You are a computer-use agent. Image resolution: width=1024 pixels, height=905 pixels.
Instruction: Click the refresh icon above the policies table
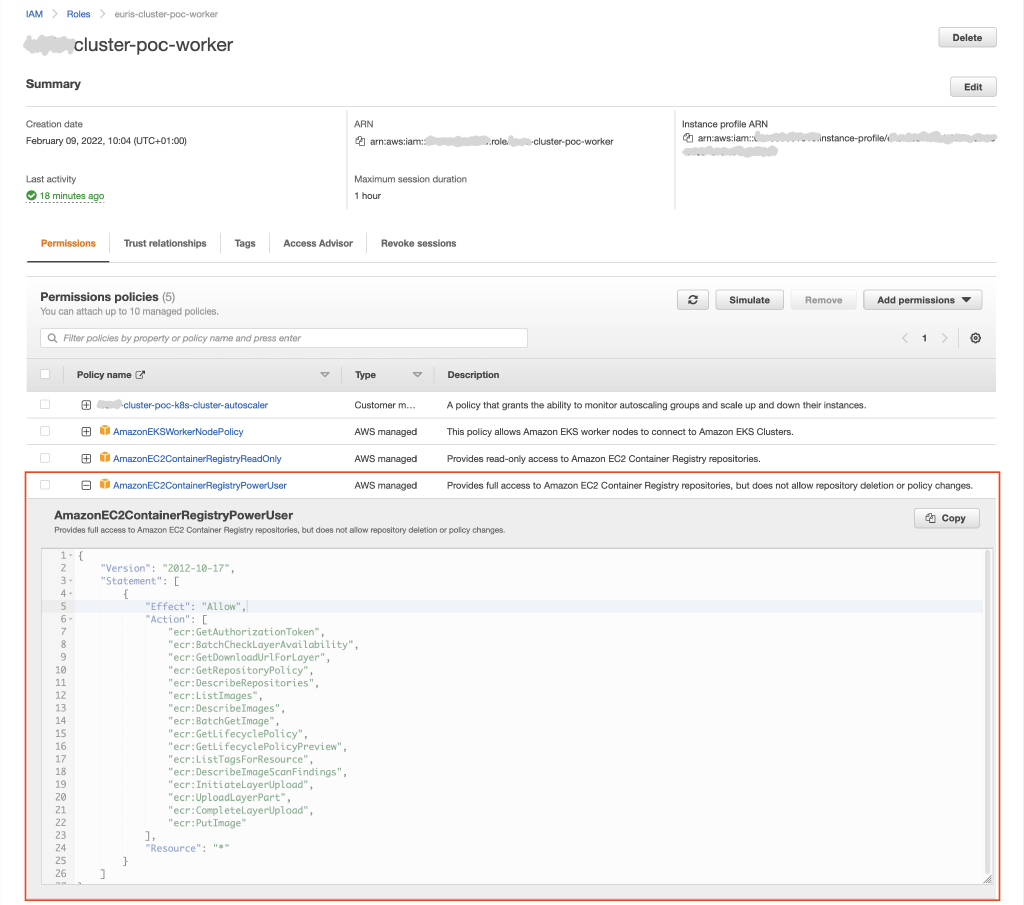pyautogui.click(x=692, y=299)
